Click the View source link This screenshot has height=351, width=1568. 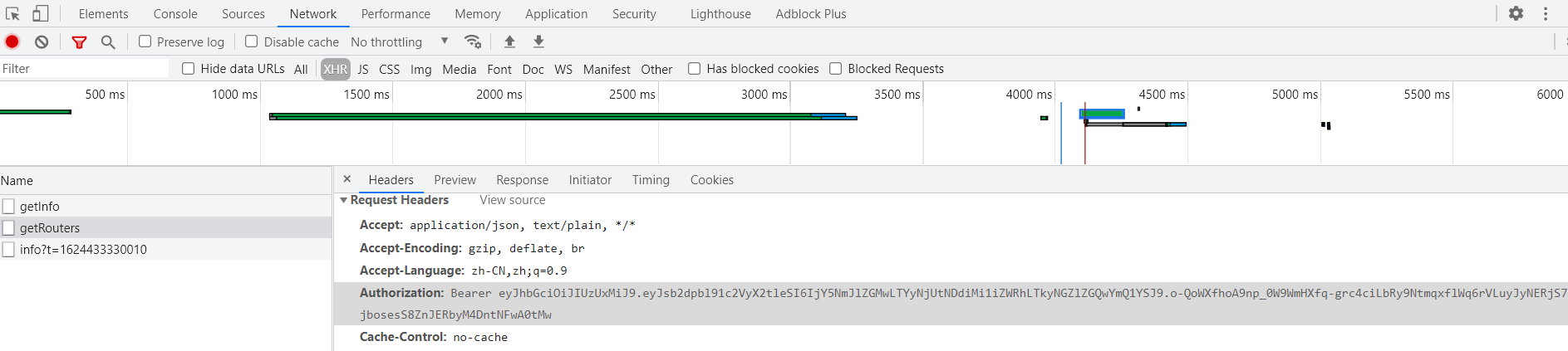point(512,200)
